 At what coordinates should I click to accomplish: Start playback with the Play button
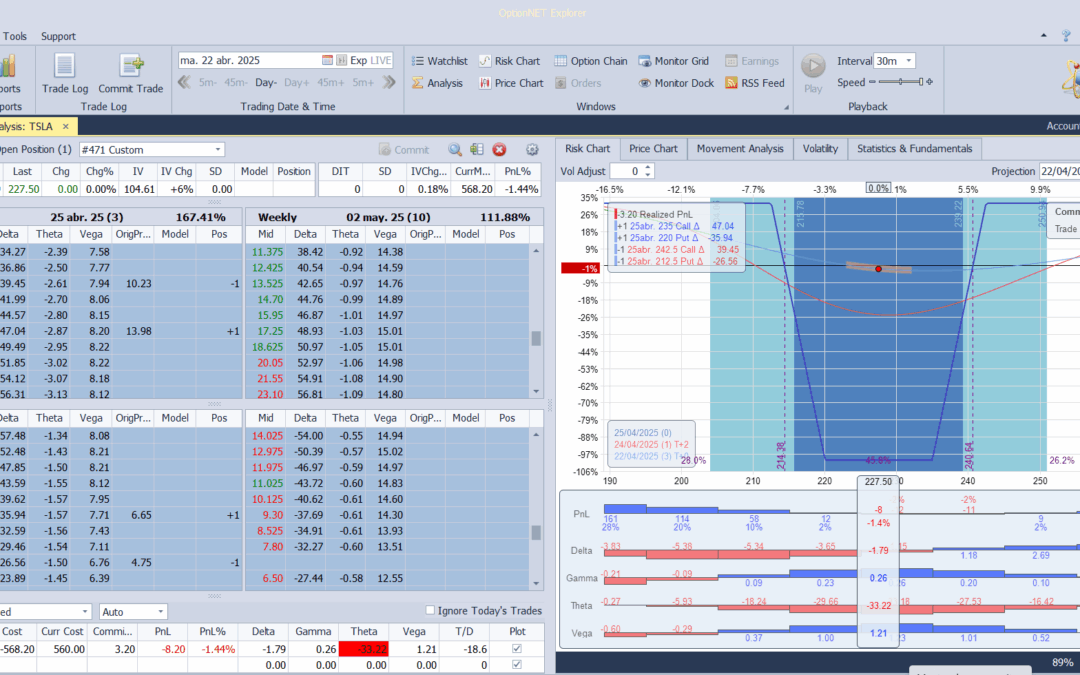[x=813, y=73]
